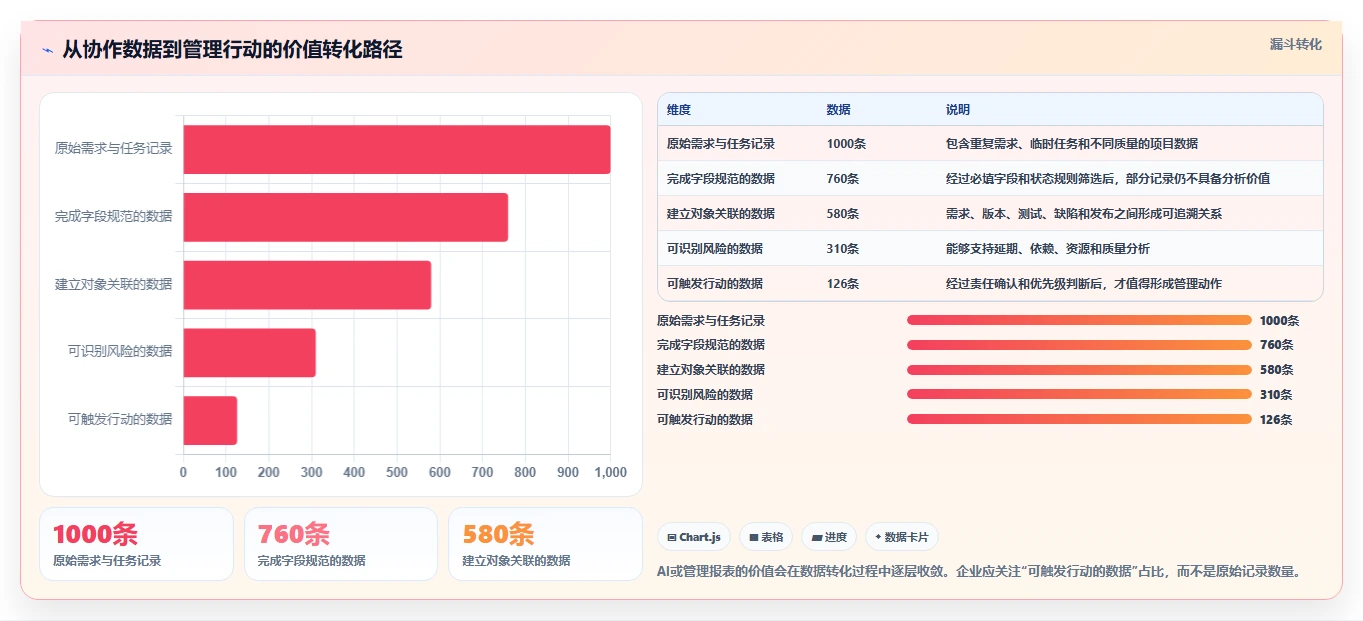This screenshot has height=621, width=1363.
Task: Click the 进度 tag chip
Action: 829,537
